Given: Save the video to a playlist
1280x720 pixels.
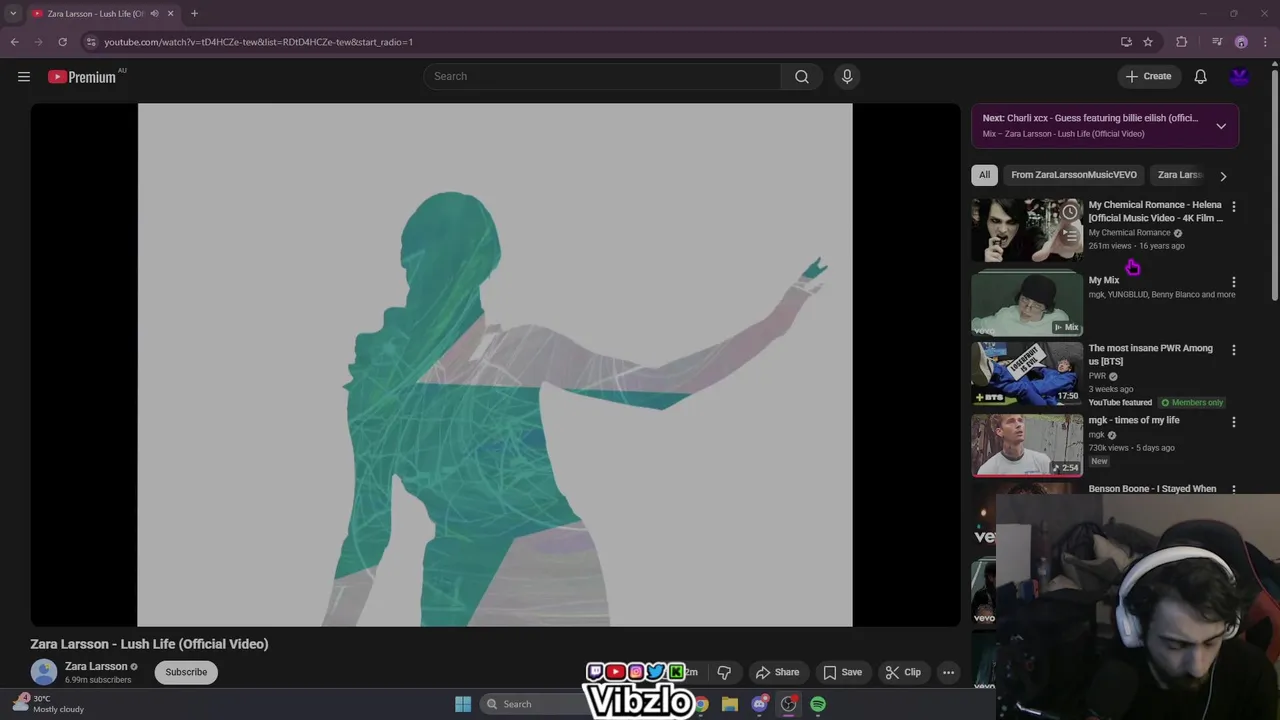Looking at the screenshot, I should pyautogui.click(x=842, y=672).
